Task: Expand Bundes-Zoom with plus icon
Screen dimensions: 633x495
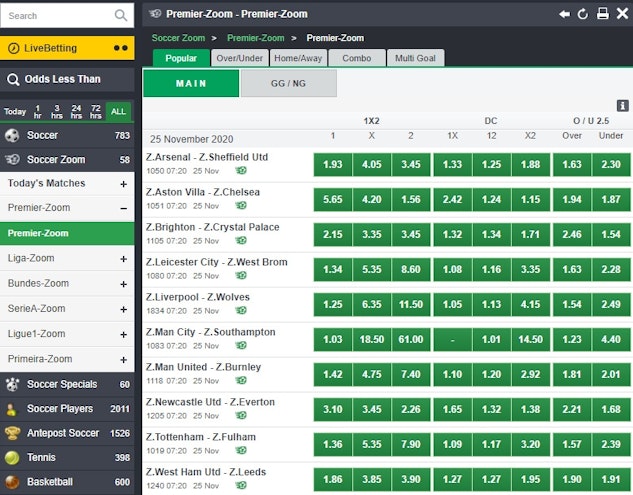Action: pos(124,284)
